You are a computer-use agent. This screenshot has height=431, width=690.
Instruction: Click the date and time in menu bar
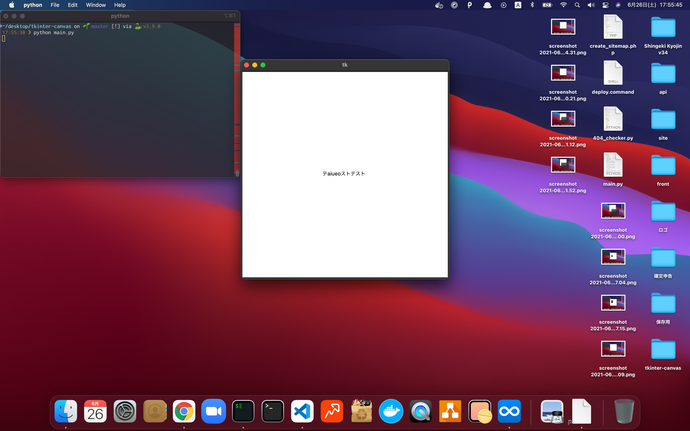[655, 5]
